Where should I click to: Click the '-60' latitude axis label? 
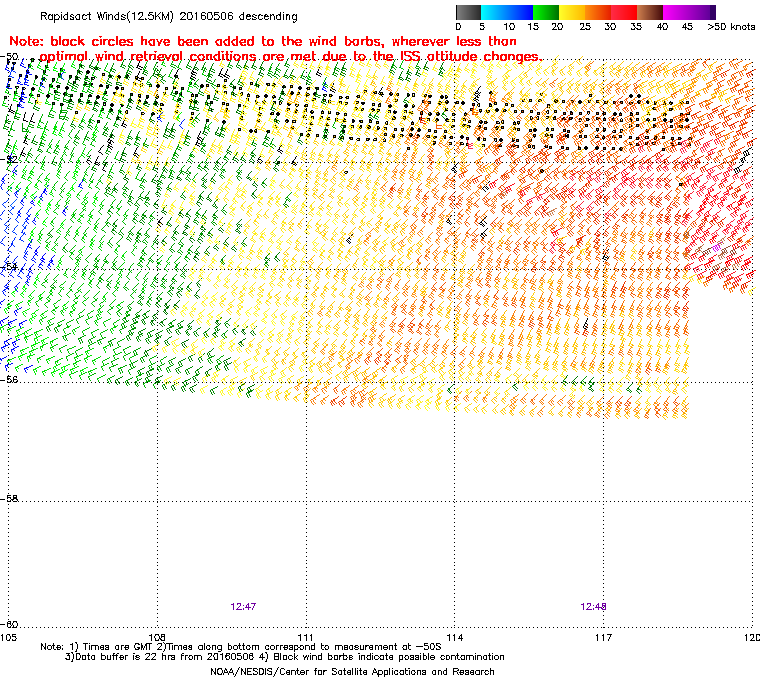click(10, 624)
